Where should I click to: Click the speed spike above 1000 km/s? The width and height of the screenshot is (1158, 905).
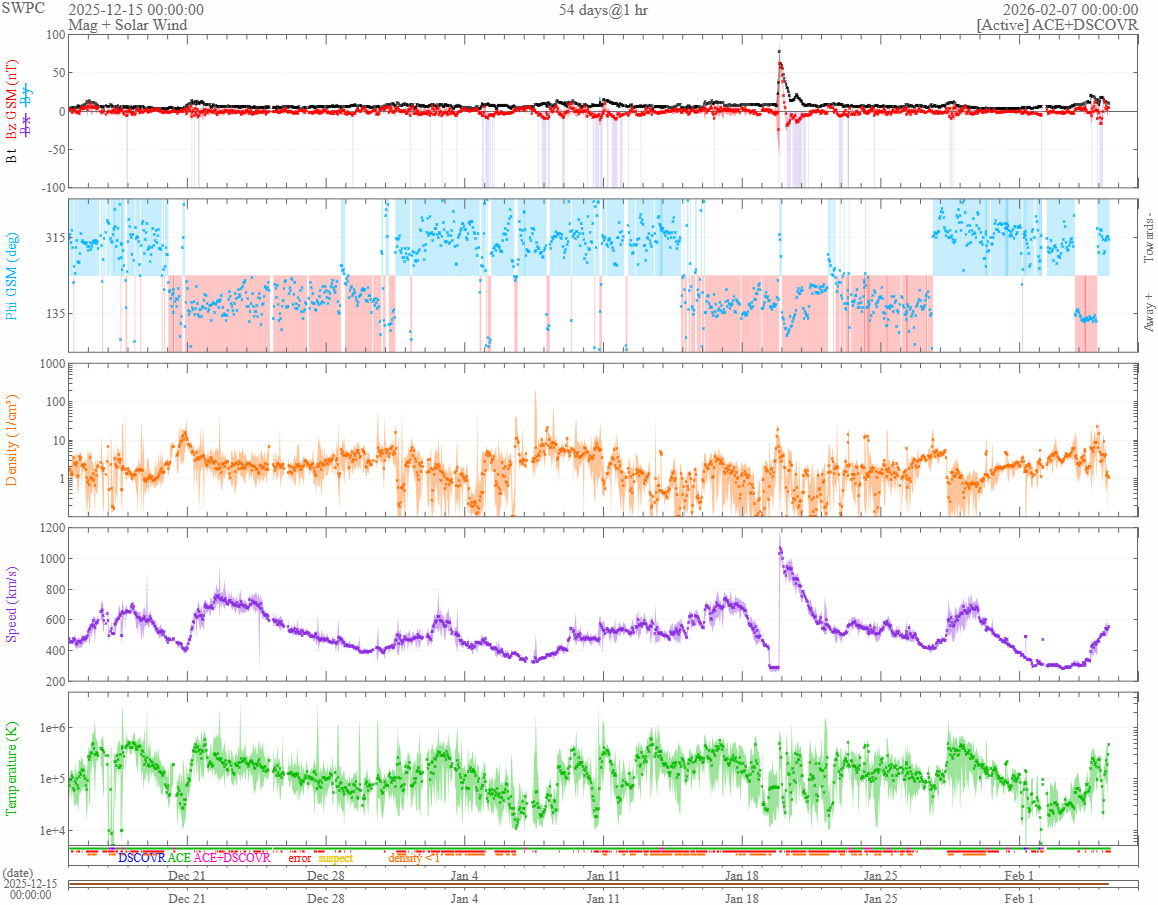coord(780,548)
